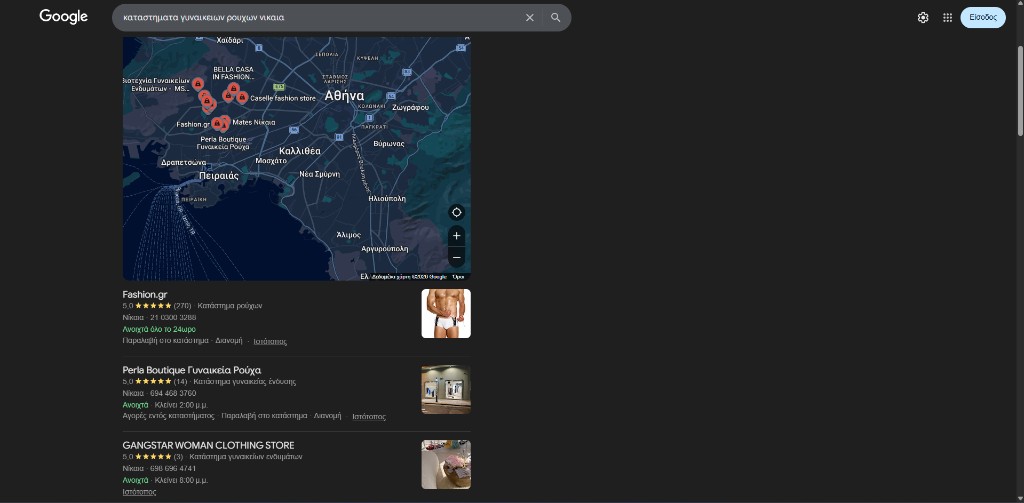Click Fashion.gr five-star rating
The width and height of the screenshot is (1024, 503).
(153, 306)
